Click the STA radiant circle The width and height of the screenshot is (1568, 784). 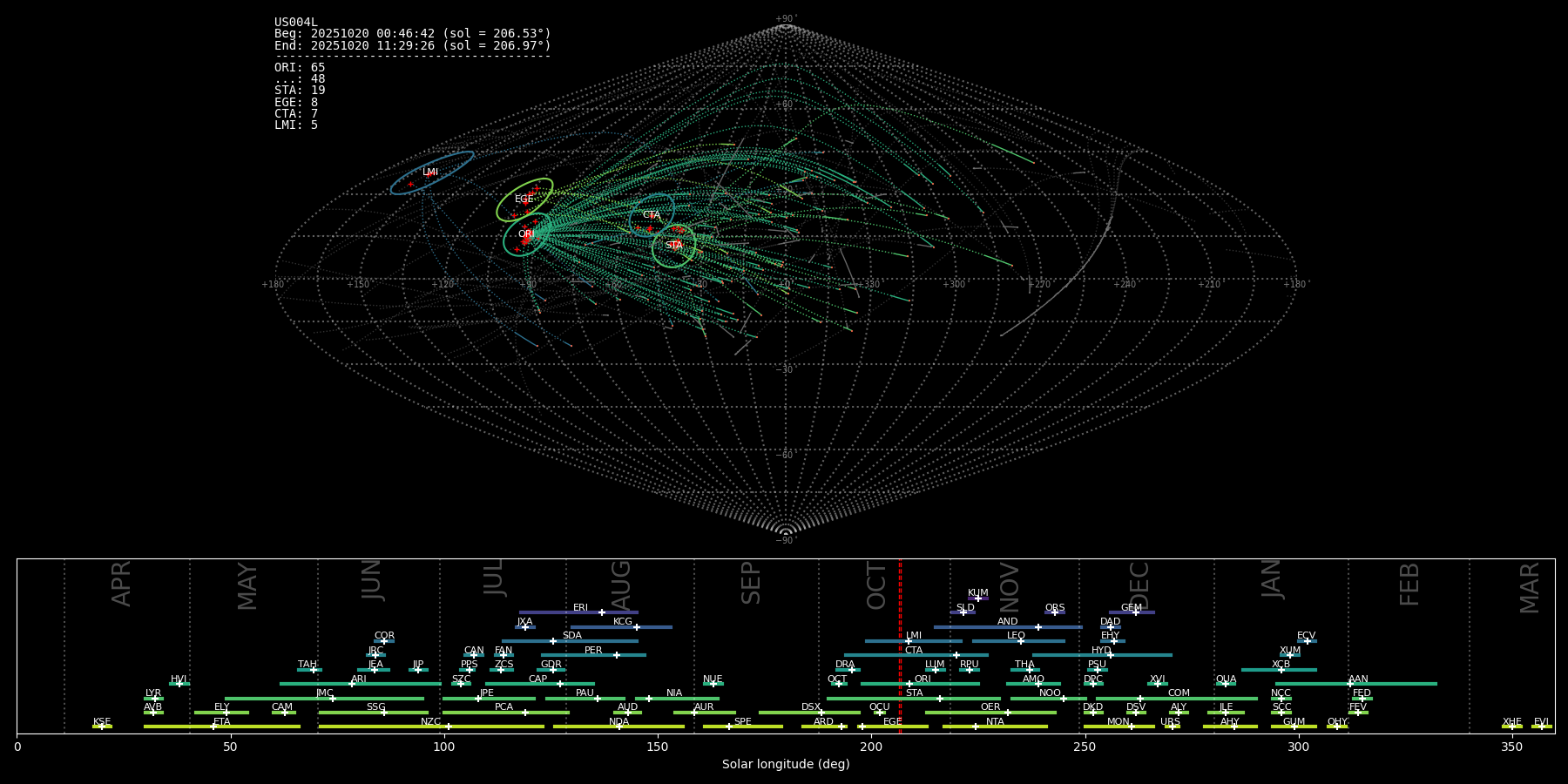pyautogui.click(x=674, y=246)
